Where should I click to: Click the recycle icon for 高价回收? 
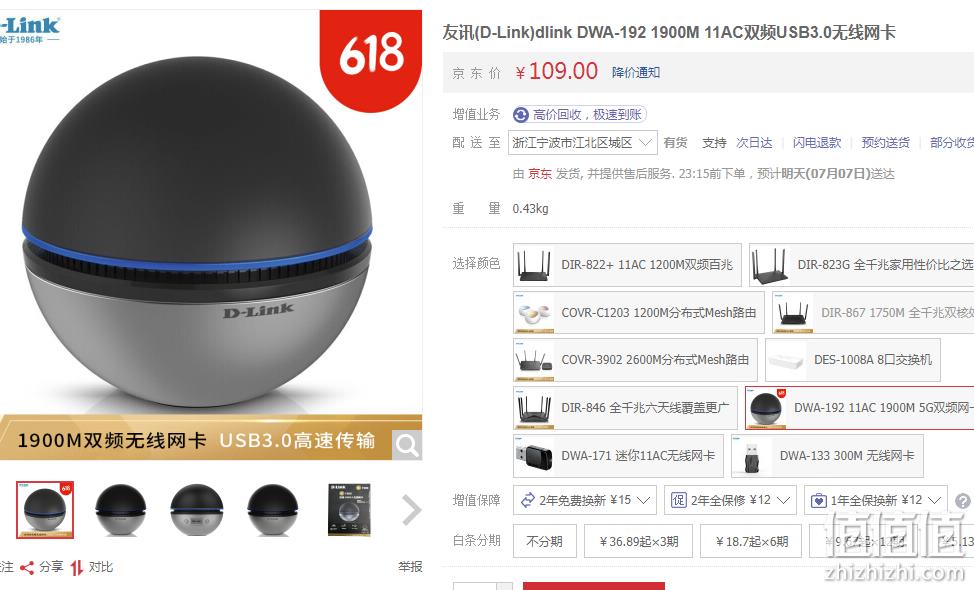(521, 115)
